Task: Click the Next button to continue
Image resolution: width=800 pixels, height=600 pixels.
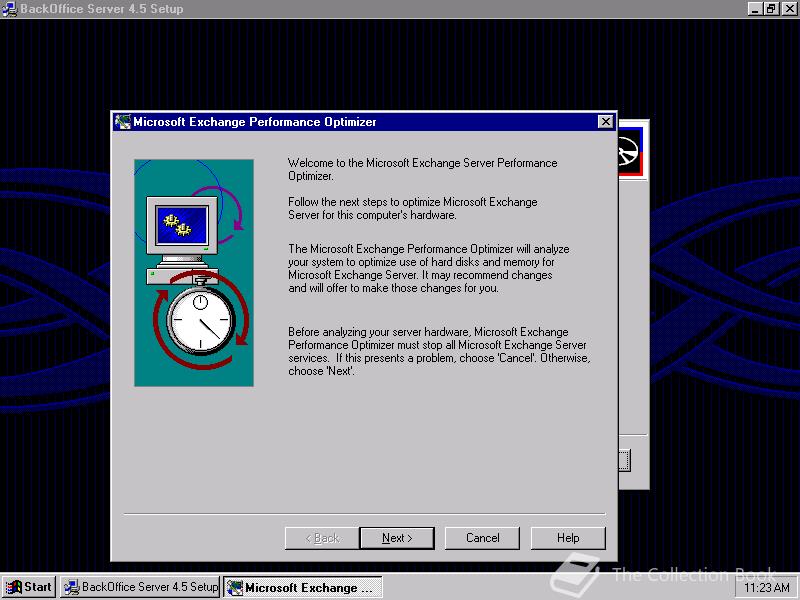Action: (x=397, y=538)
